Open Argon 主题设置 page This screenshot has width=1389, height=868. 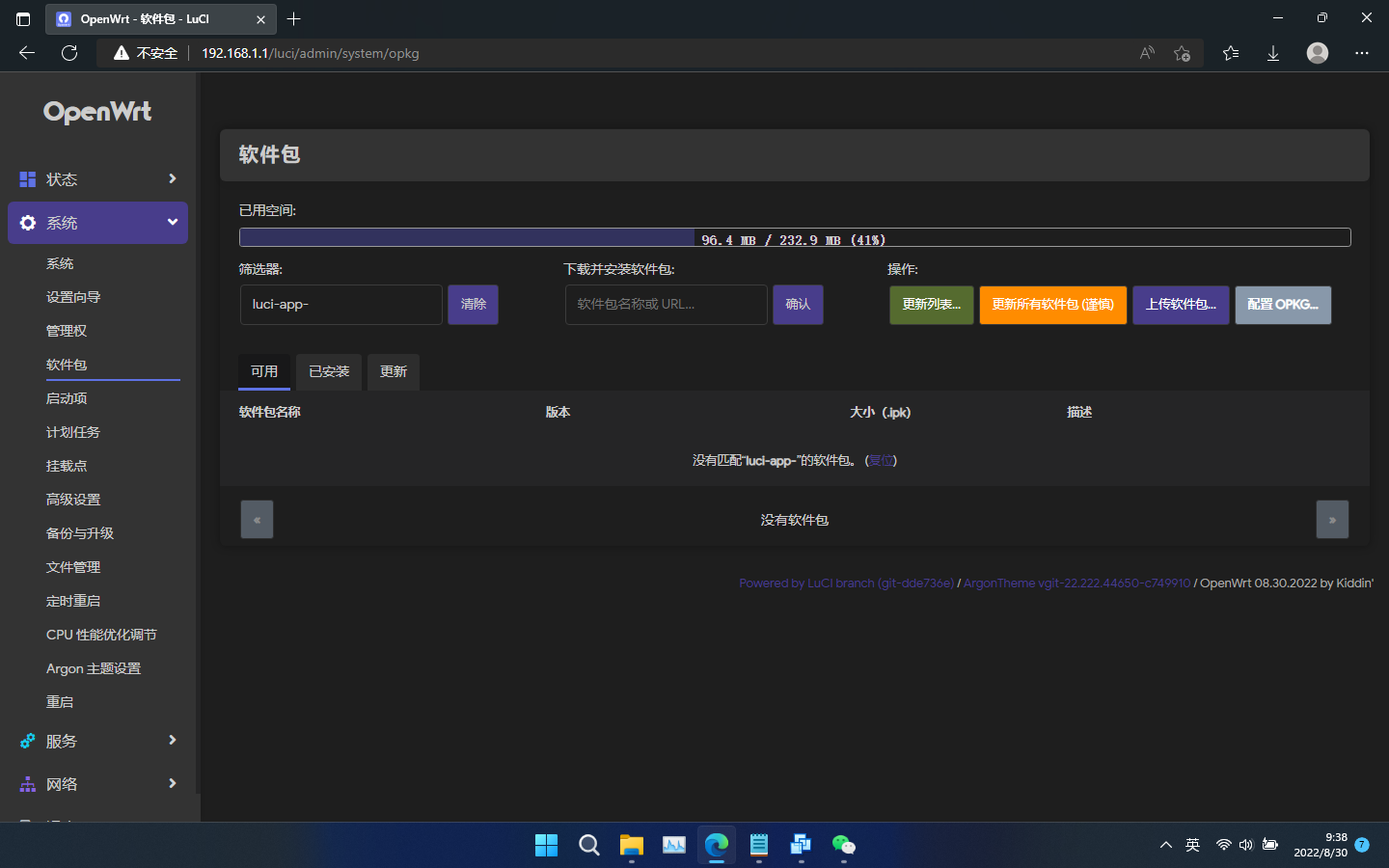tap(94, 668)
